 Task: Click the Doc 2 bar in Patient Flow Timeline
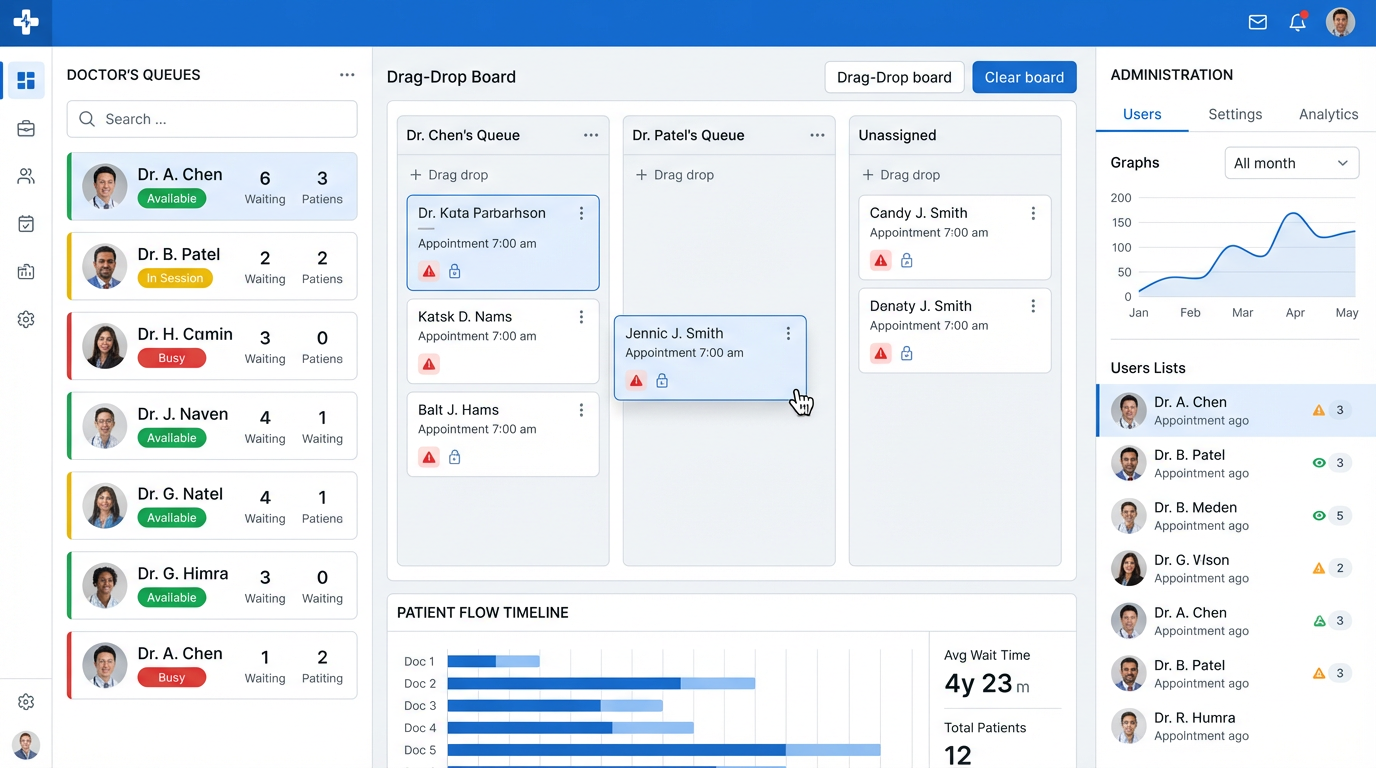click(600, 684)
